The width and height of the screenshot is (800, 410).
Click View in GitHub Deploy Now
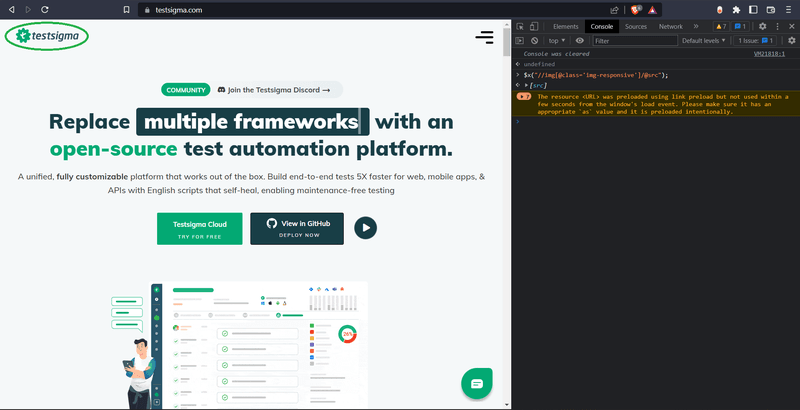coord(297,228)
